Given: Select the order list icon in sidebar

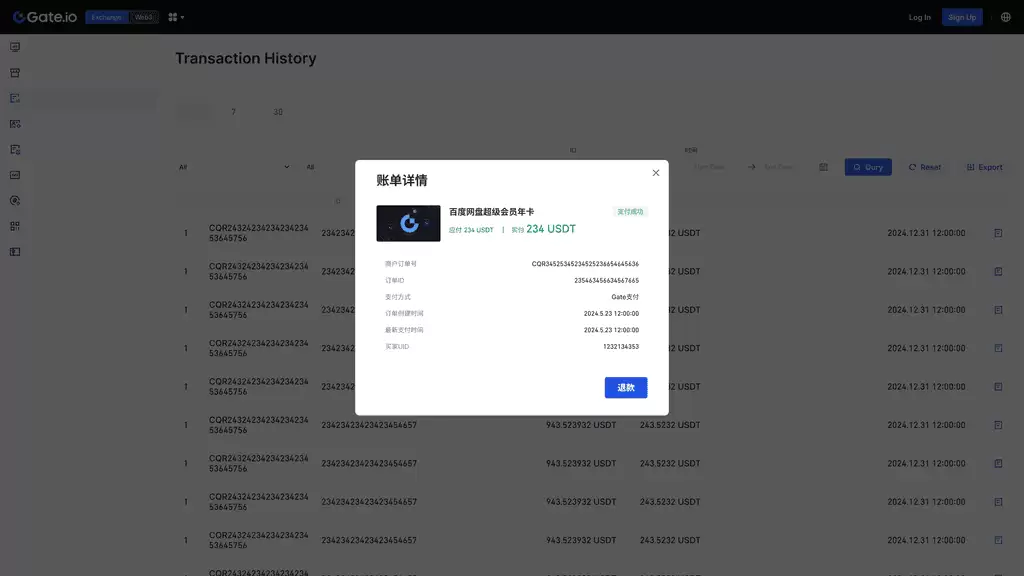Looking at the screenshot, I should pyautogui.click(x=15, y=99).
